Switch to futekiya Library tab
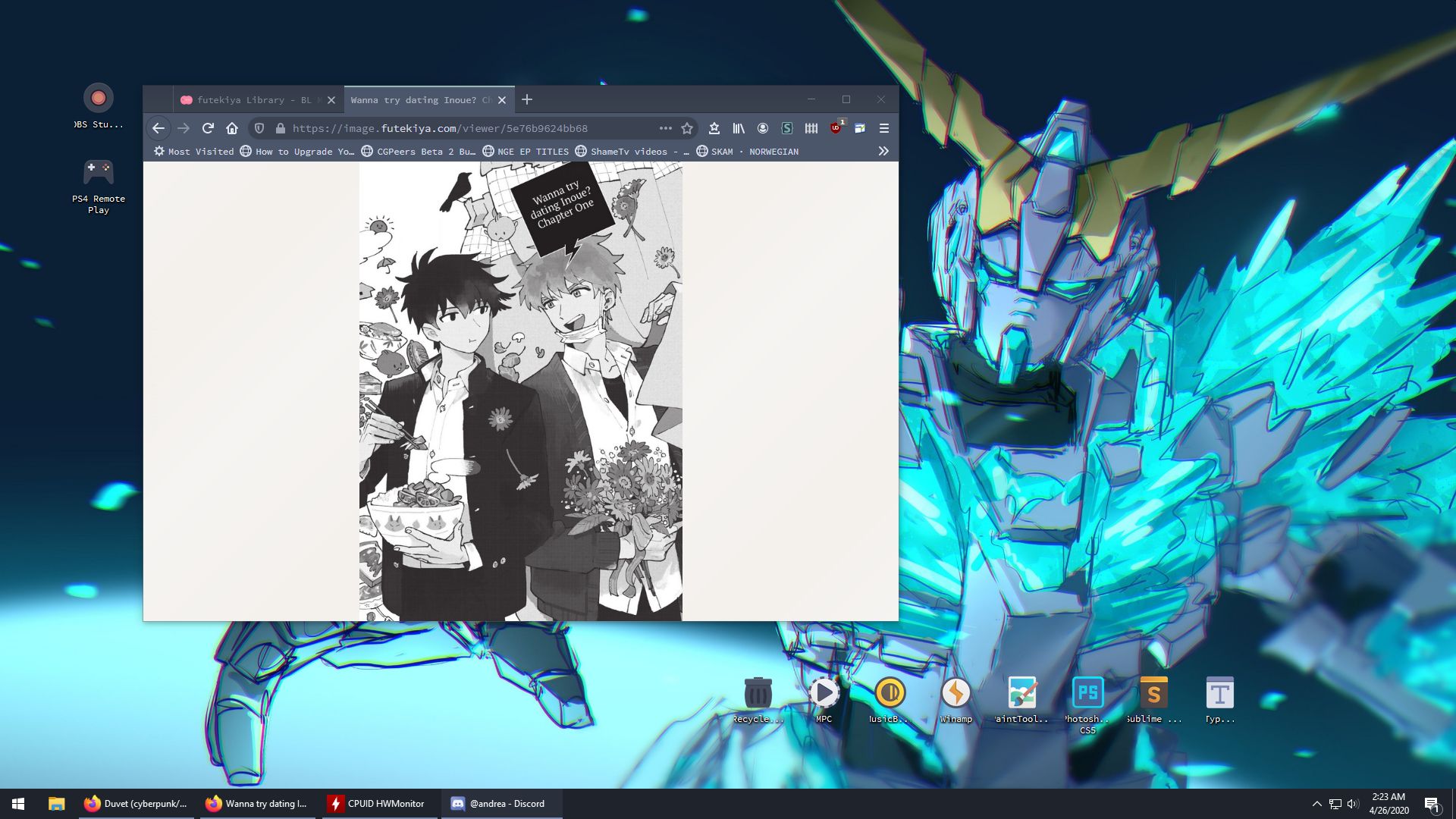 click(x=250, y=100)
